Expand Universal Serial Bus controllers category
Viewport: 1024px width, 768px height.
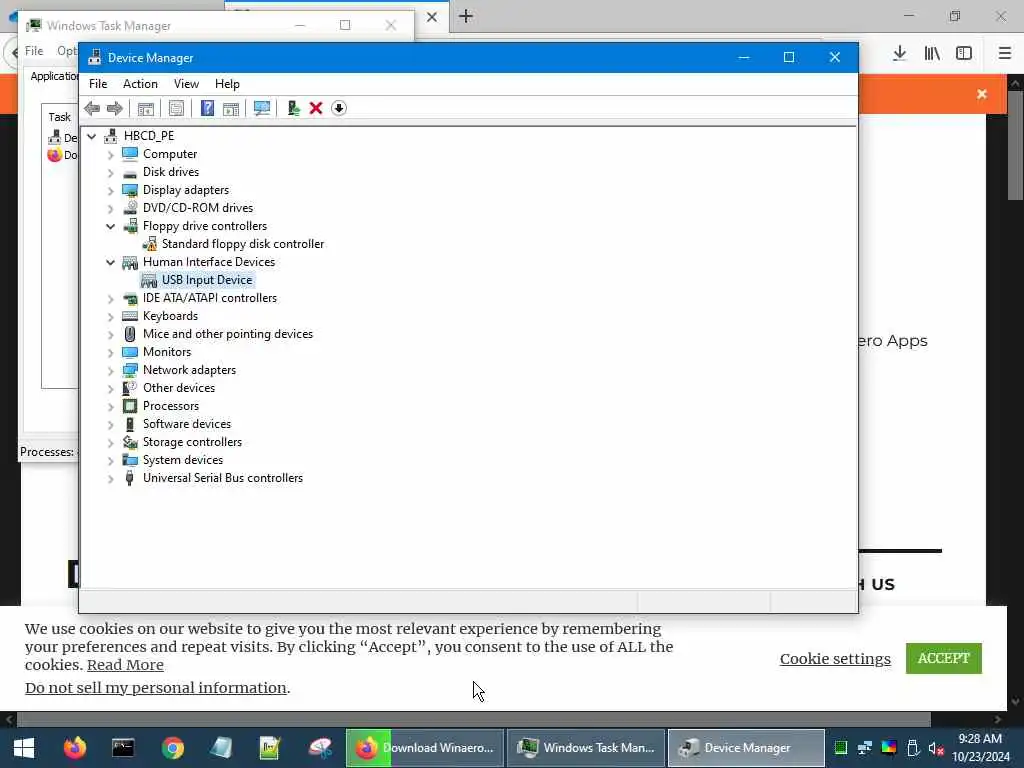[x=110, y=479]
